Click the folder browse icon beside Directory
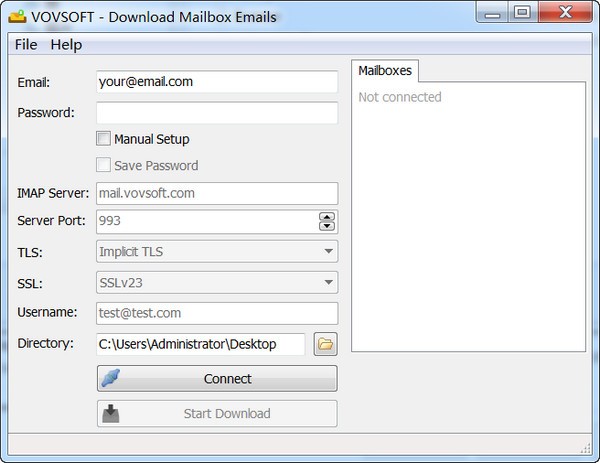 pyautogui.click(x=326, y=344)
